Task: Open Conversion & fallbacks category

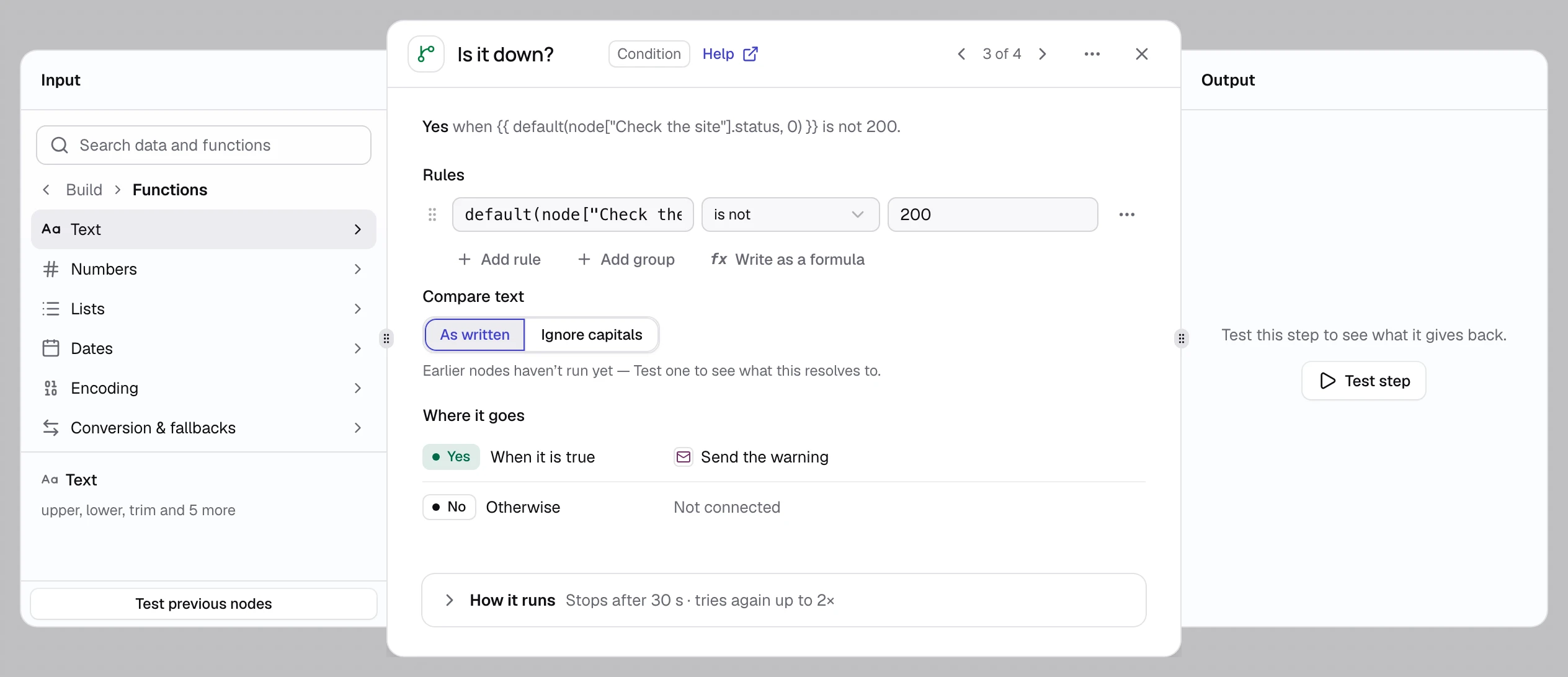Action: [x=203, y=428]
